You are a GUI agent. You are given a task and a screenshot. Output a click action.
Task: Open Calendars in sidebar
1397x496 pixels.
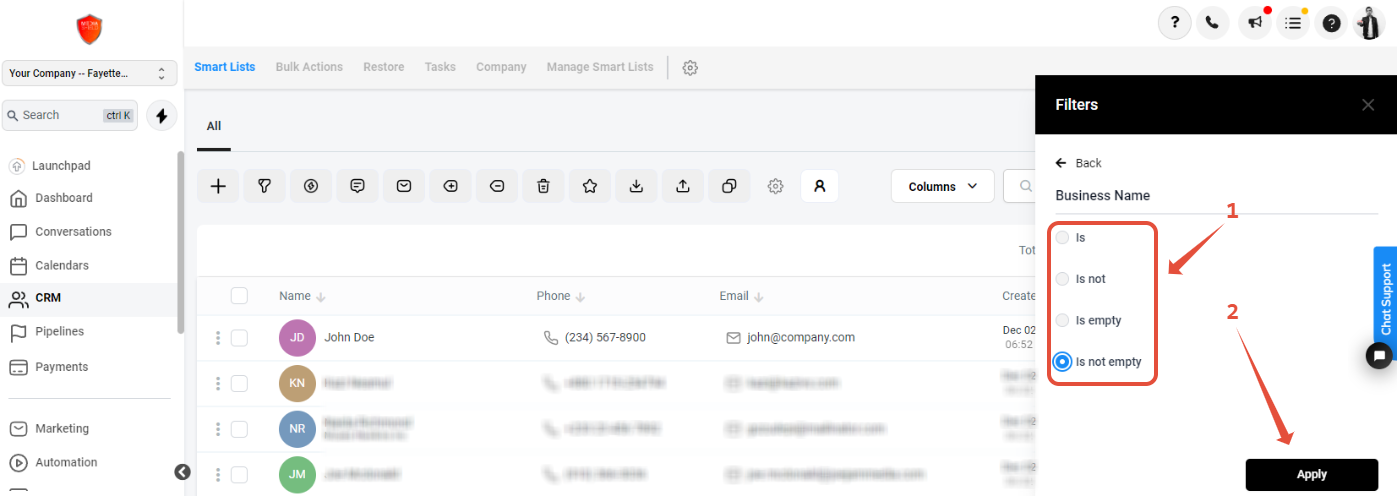pyautogui.click(x=62, y=266)
